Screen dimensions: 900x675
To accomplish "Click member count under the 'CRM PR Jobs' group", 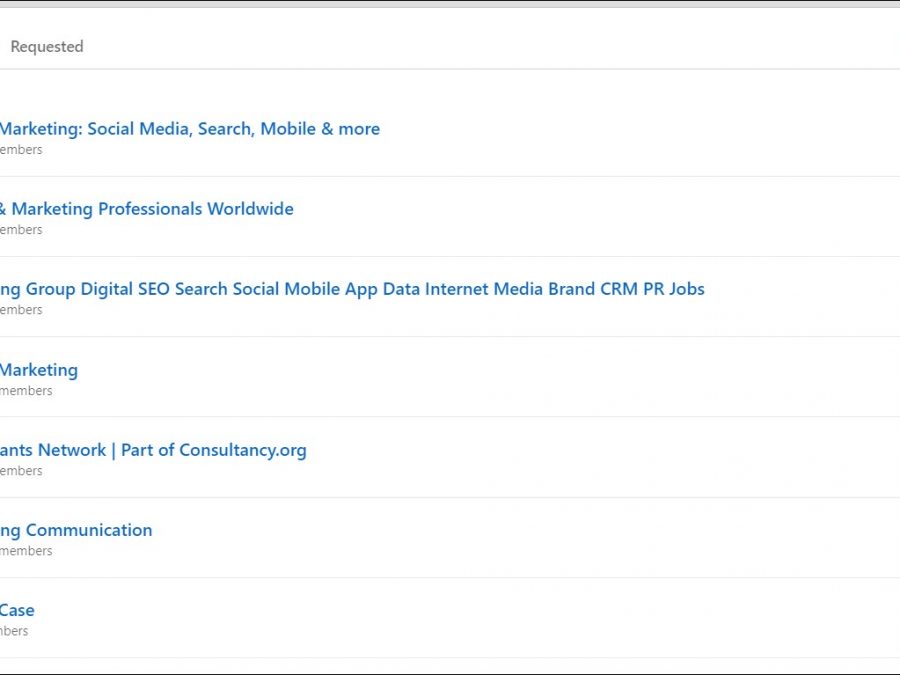I will tap(21, 310).
